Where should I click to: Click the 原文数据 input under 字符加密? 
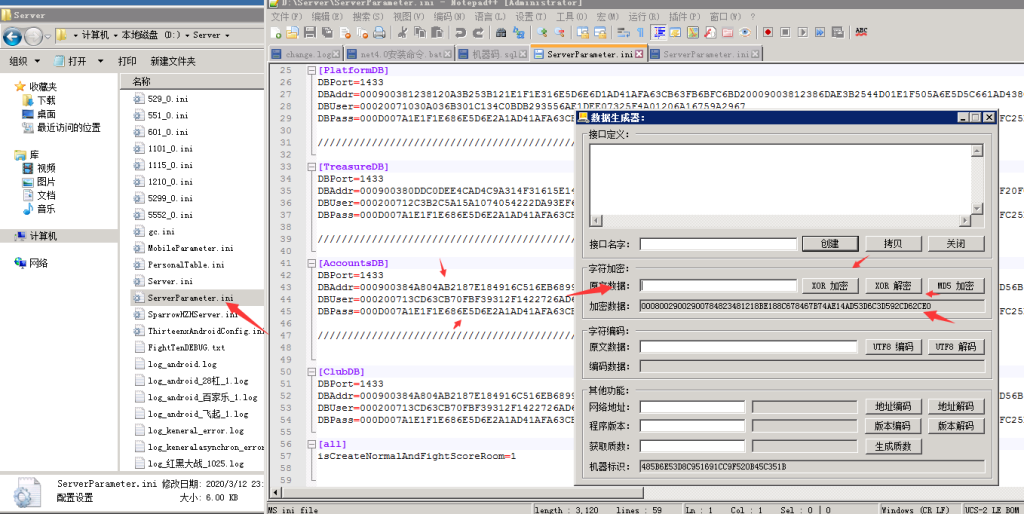[718, 286]
